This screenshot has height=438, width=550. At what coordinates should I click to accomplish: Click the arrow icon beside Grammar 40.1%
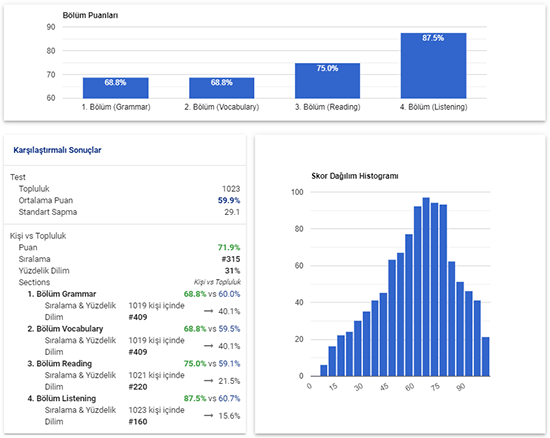(x=209, y=311)
